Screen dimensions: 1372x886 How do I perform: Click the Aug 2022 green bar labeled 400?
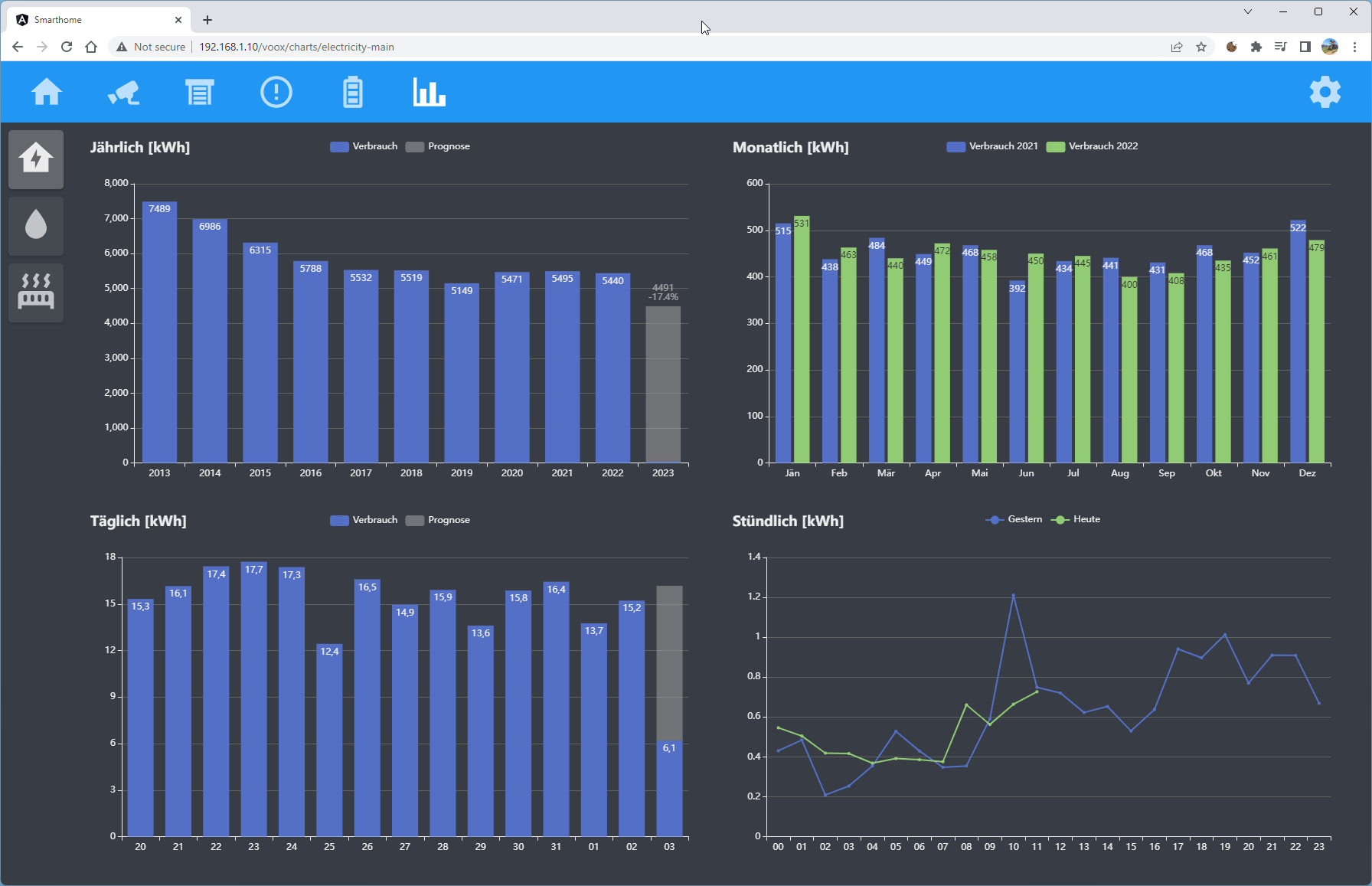tap(1129, 370)
